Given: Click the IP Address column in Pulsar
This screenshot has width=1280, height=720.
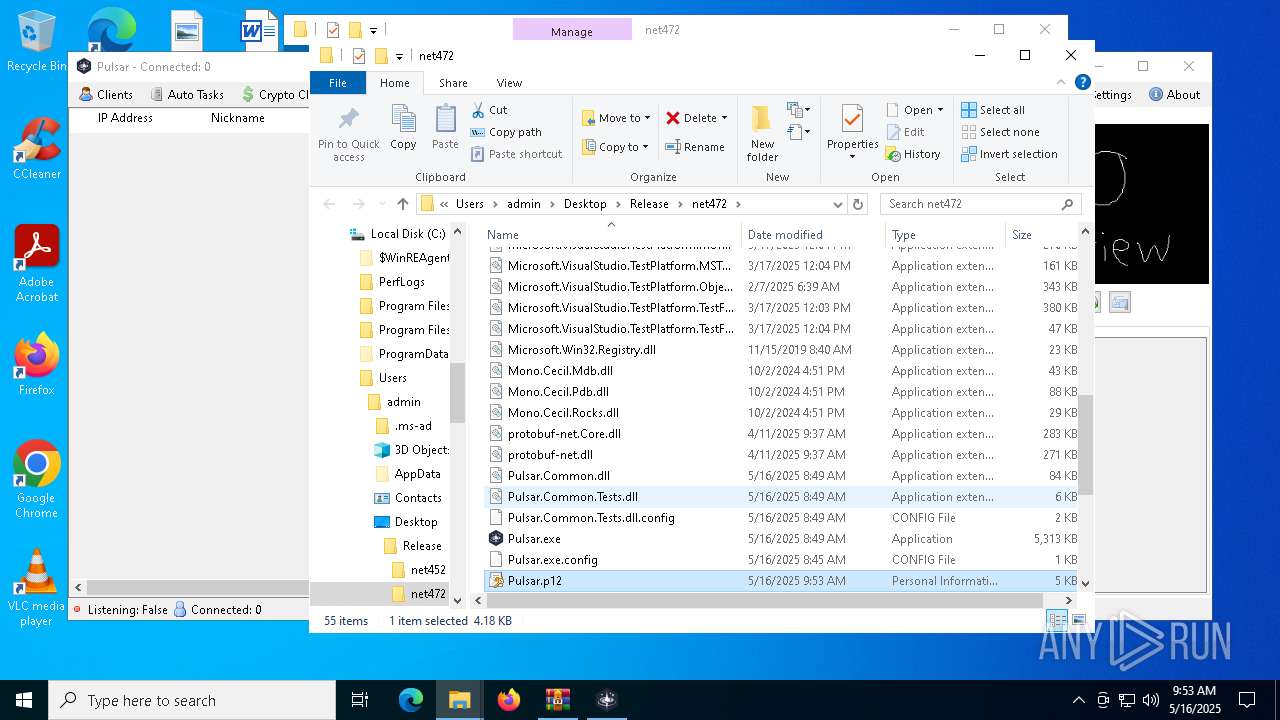Looking at the screenshot, I should click(125, 118).
